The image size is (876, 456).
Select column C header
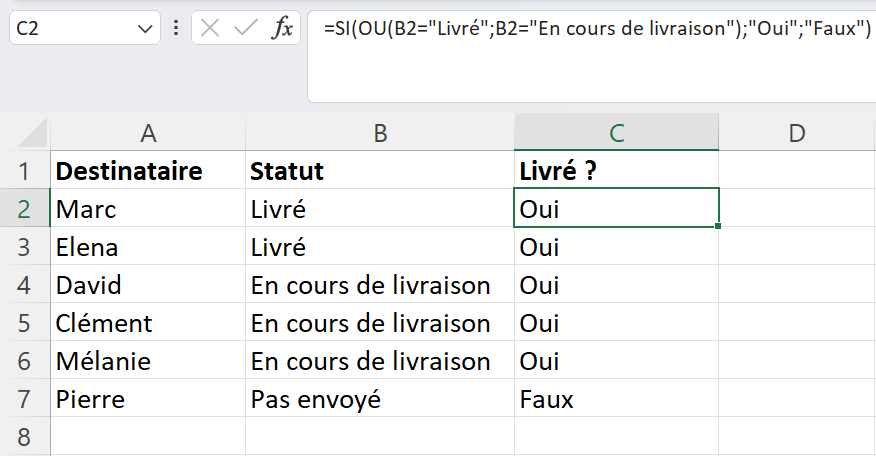(x=616, y=133)
